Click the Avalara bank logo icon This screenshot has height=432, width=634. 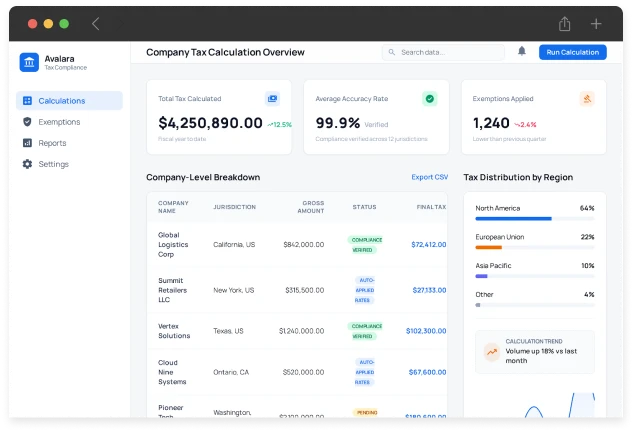(29, 62)
